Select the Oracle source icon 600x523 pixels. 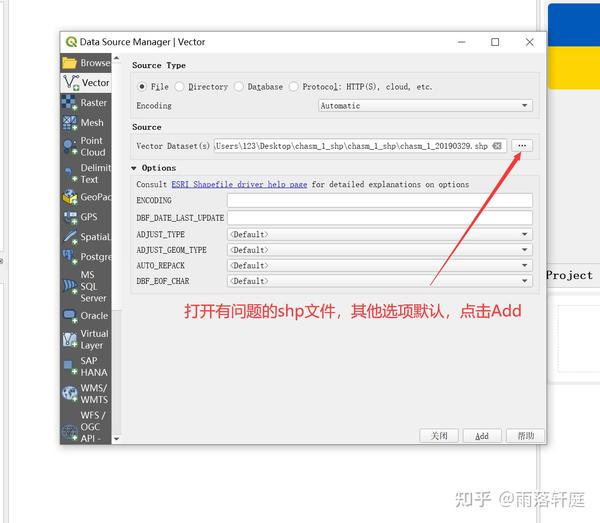(x=70, y=316)
